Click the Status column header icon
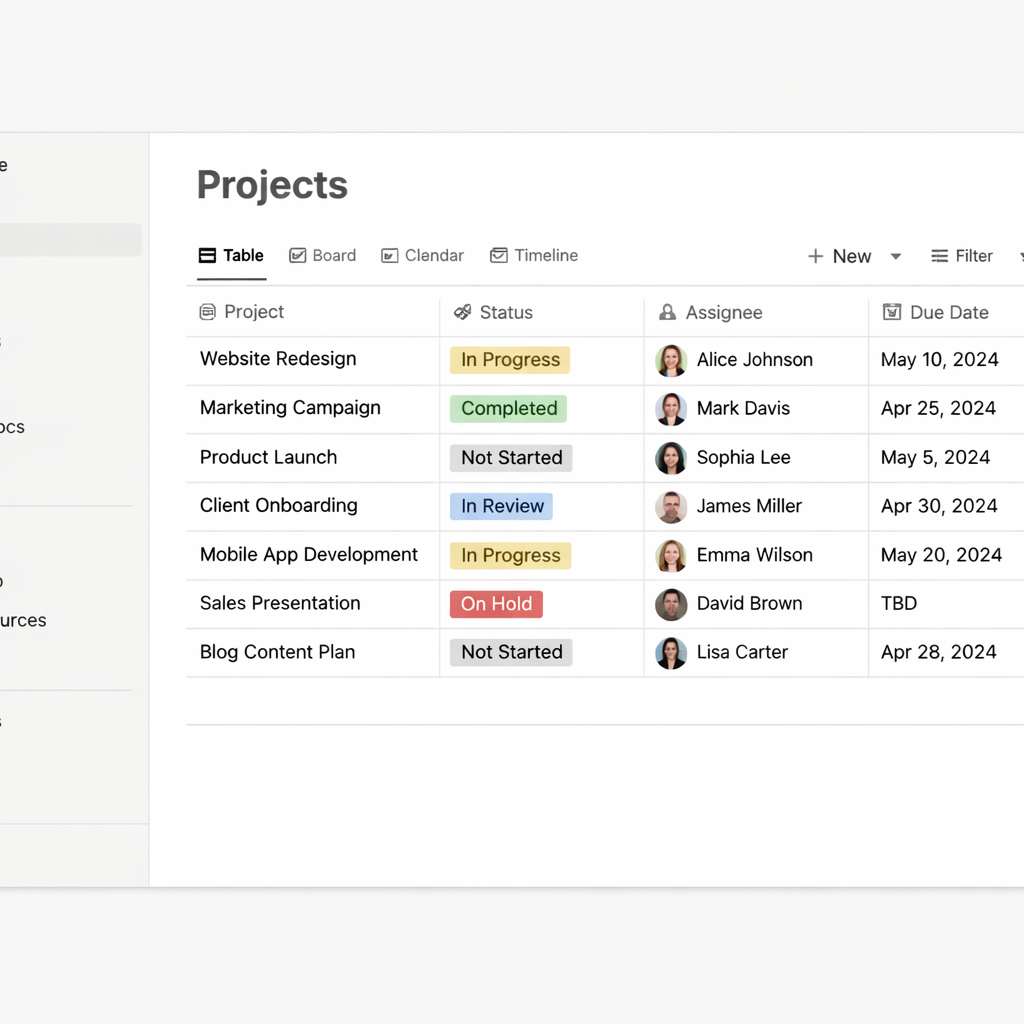 click(x=462, y=312)
